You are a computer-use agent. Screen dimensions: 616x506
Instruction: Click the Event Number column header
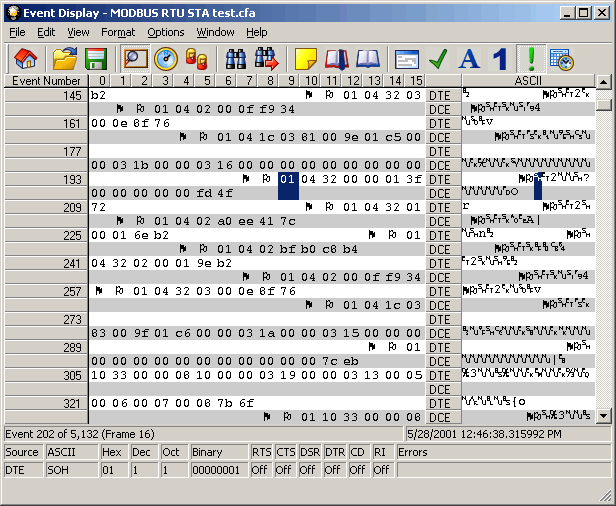pos(45,80)
